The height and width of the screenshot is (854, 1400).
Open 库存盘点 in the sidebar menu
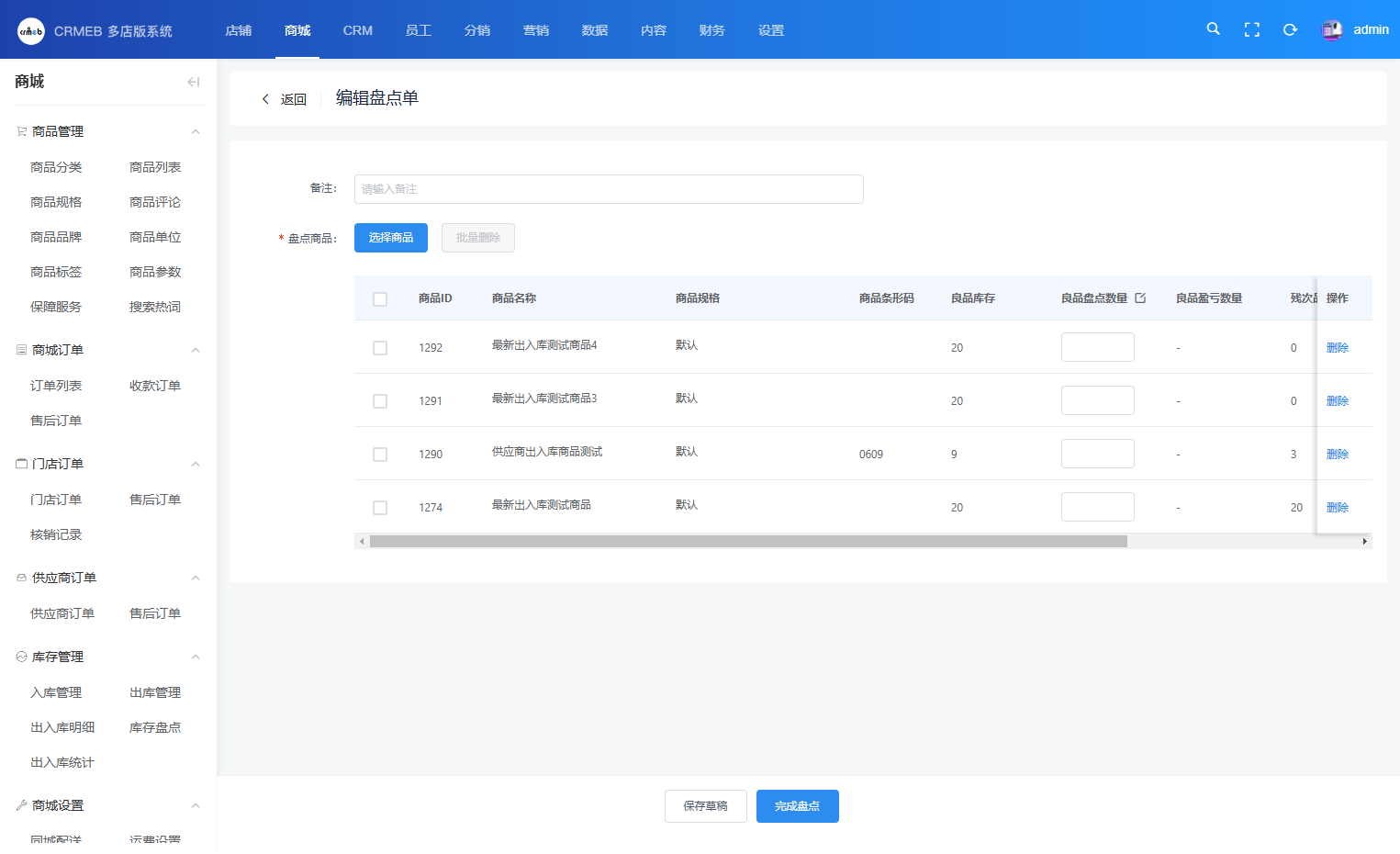pyautogui.click(x=155, y=727)
